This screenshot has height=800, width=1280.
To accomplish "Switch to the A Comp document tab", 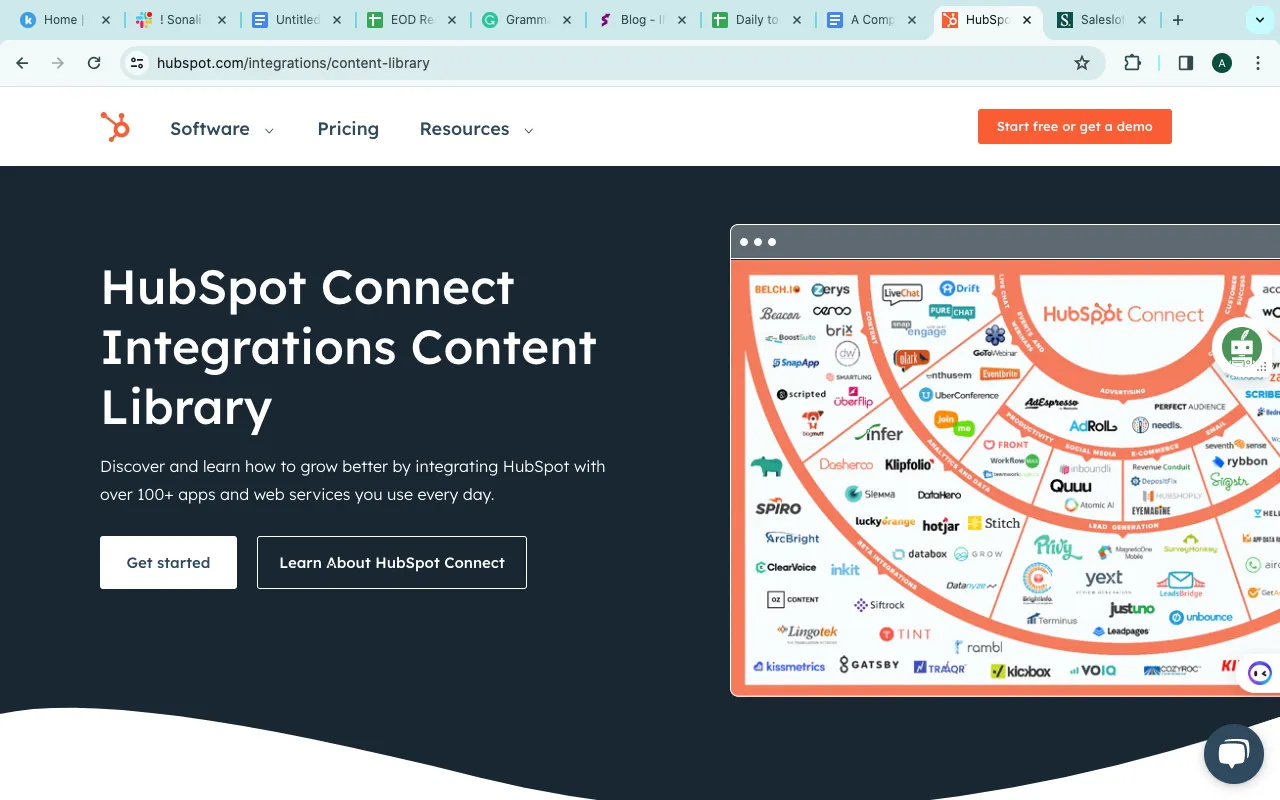I will 871,20.
